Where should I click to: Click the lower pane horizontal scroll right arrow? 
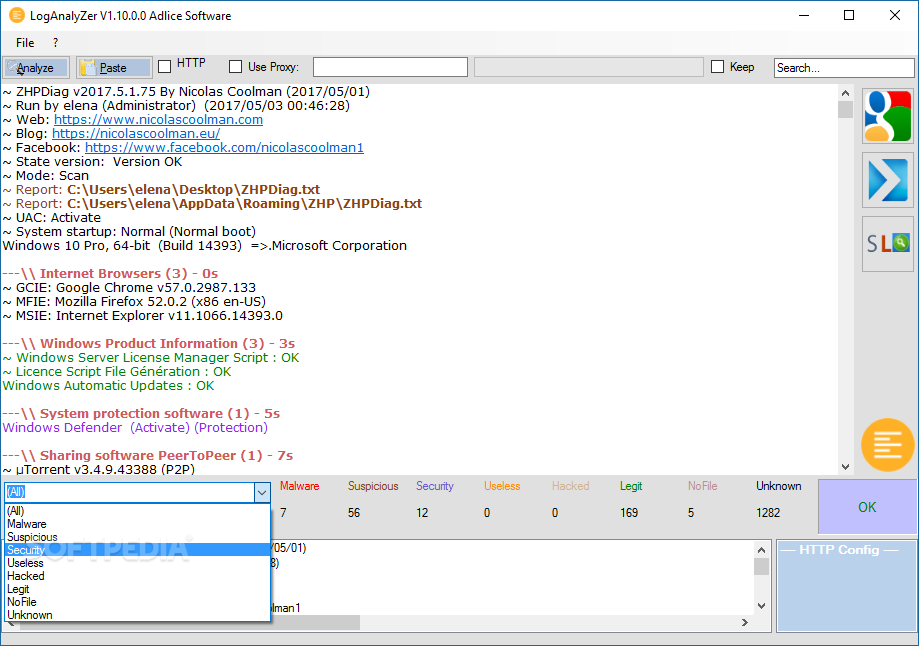pos(745,623)
